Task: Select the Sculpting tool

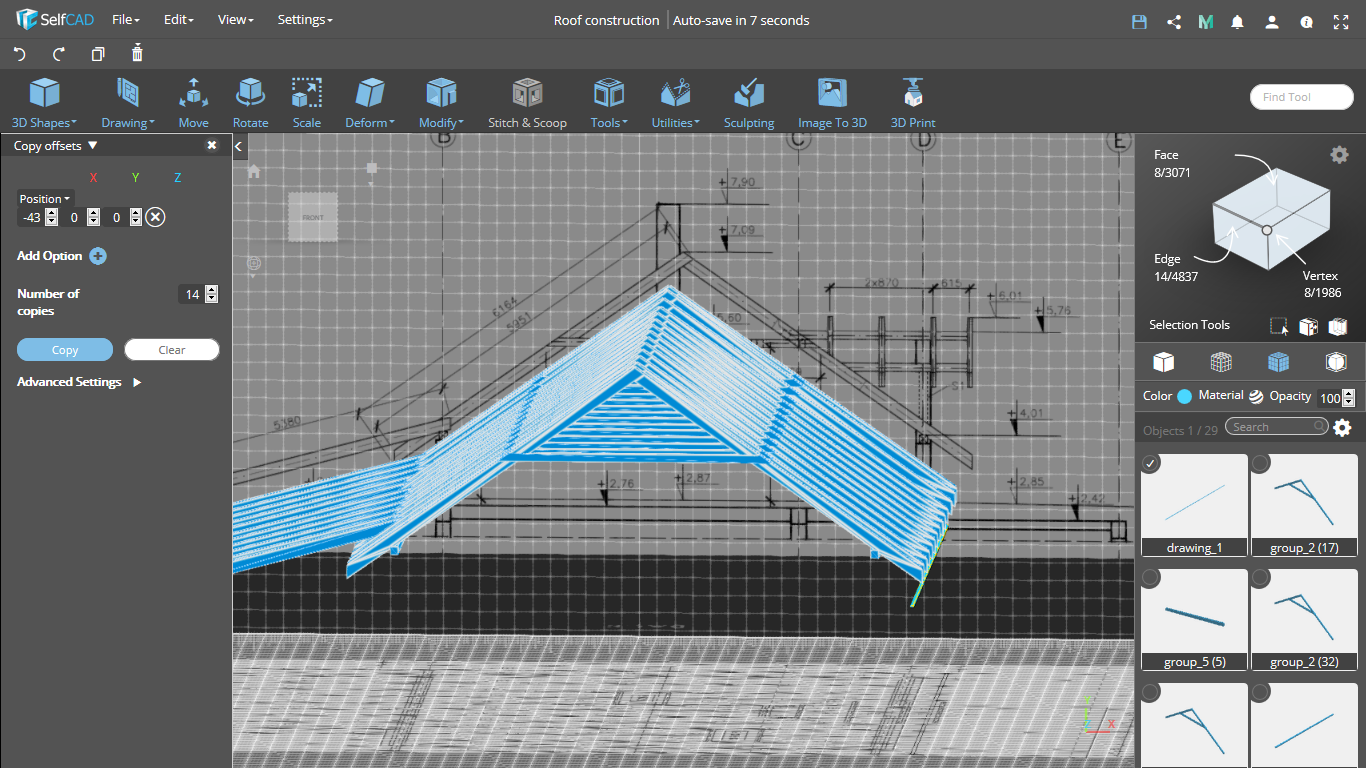Action: point(749,103)
